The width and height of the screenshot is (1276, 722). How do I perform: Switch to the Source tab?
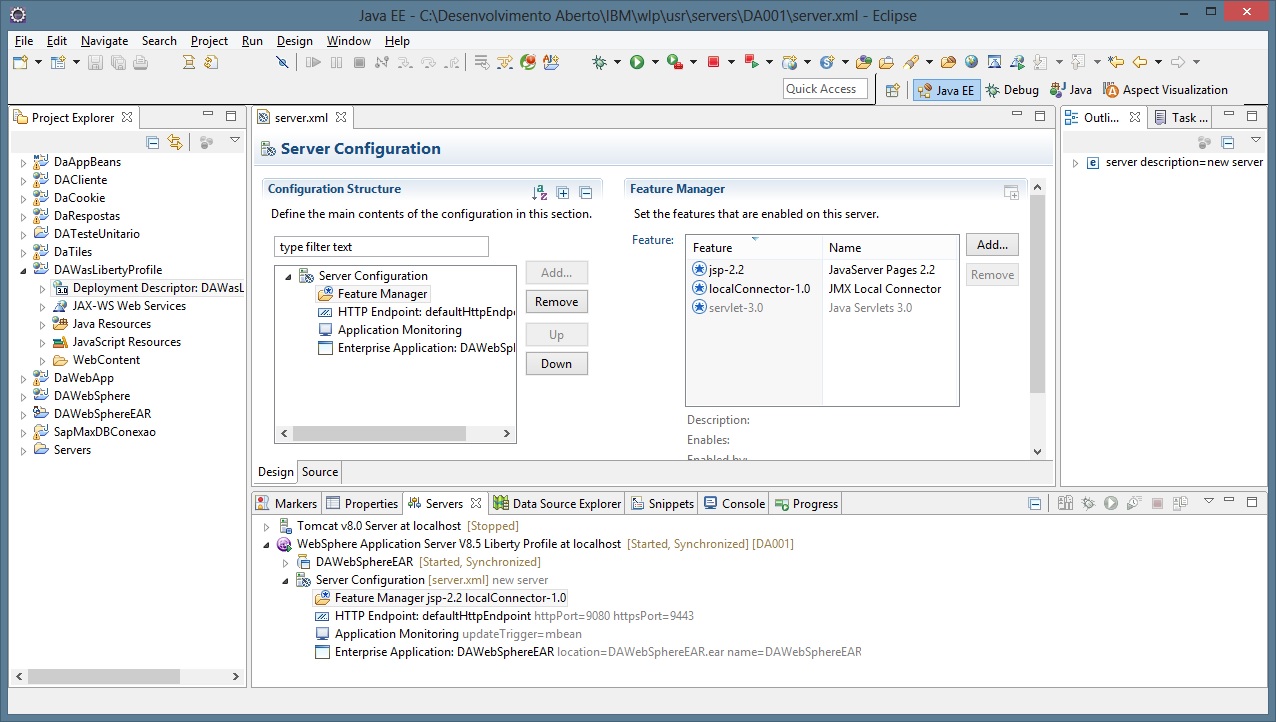click(x=320, y=472)
